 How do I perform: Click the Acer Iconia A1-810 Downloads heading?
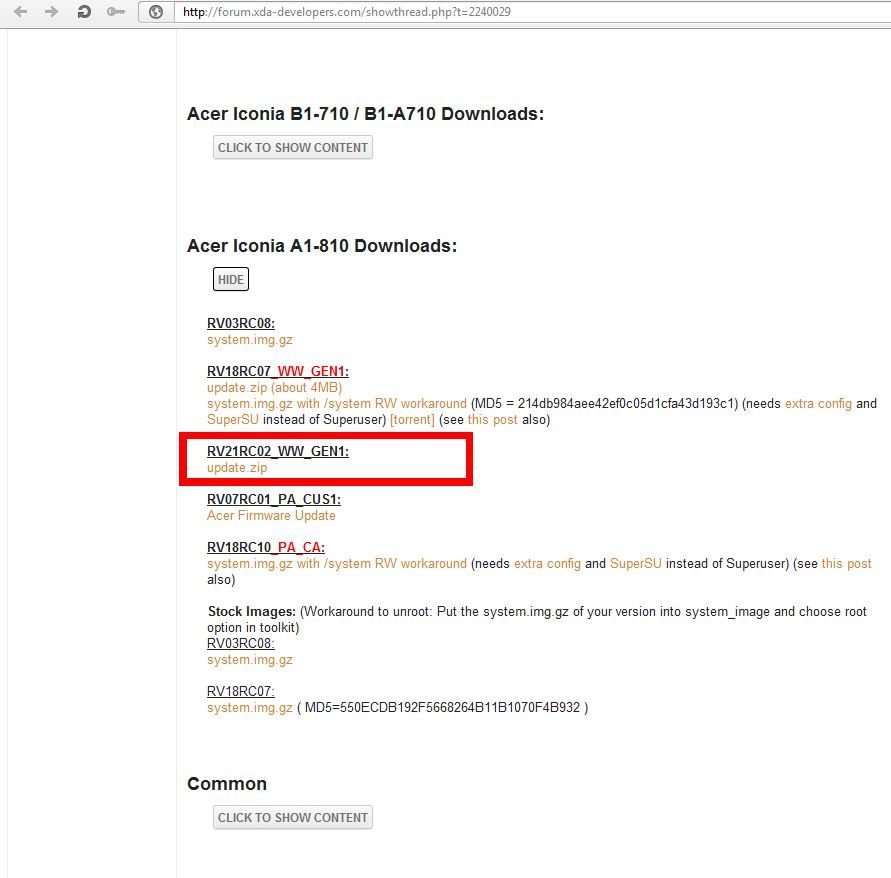[322, 245]
